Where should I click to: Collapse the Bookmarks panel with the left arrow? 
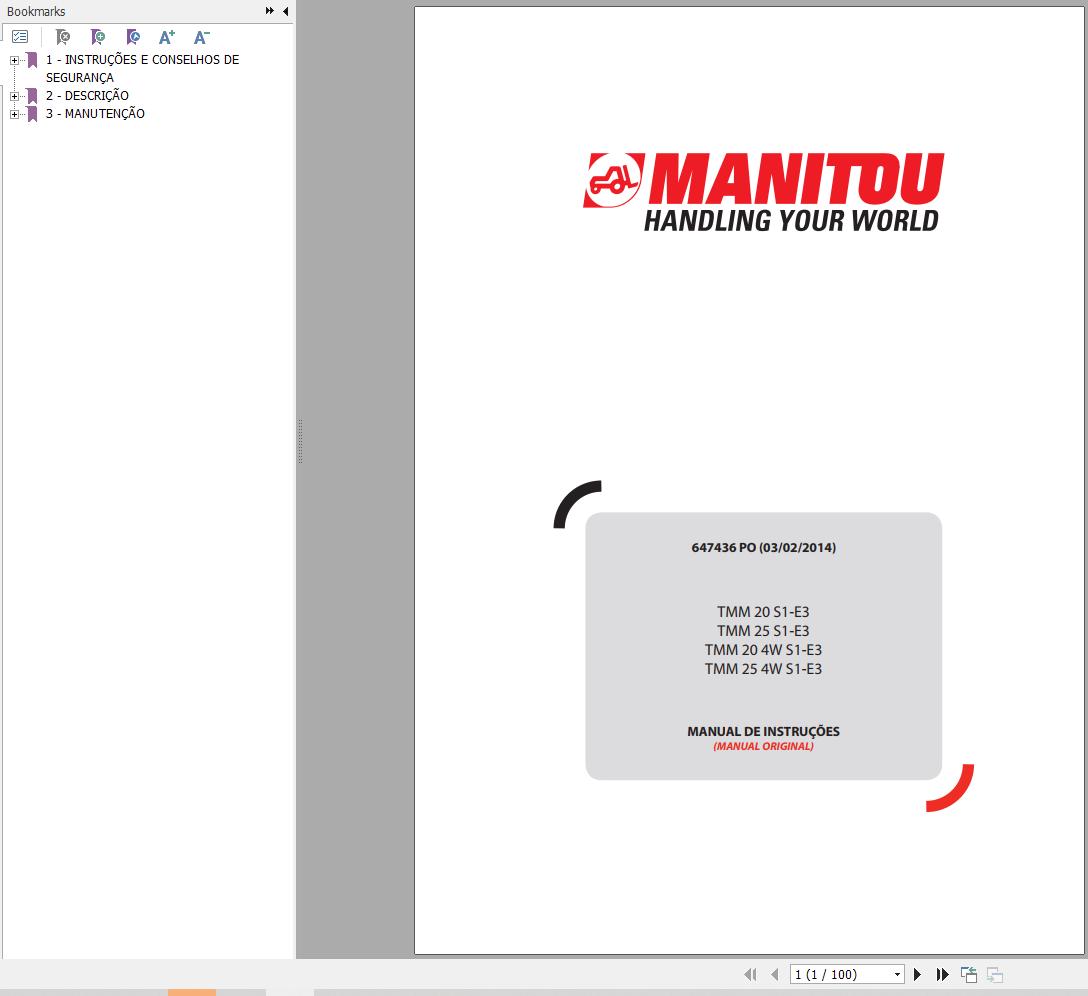[x=286, y=11]
